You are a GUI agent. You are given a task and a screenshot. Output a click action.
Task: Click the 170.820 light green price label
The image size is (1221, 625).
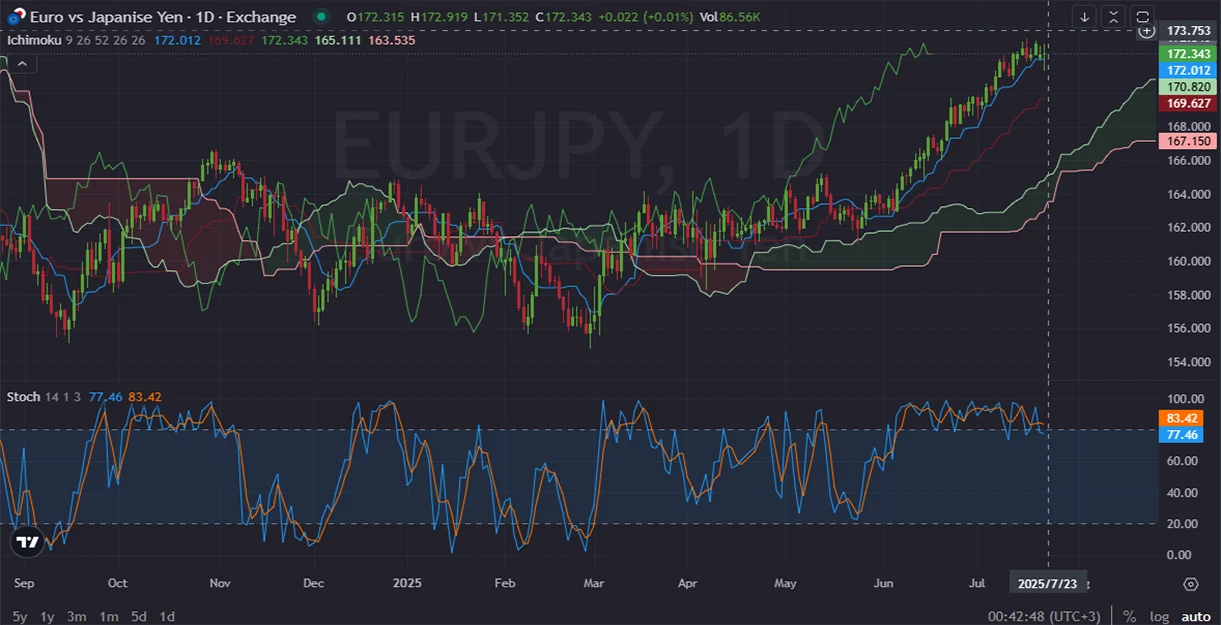click(x=1186, y=87)
